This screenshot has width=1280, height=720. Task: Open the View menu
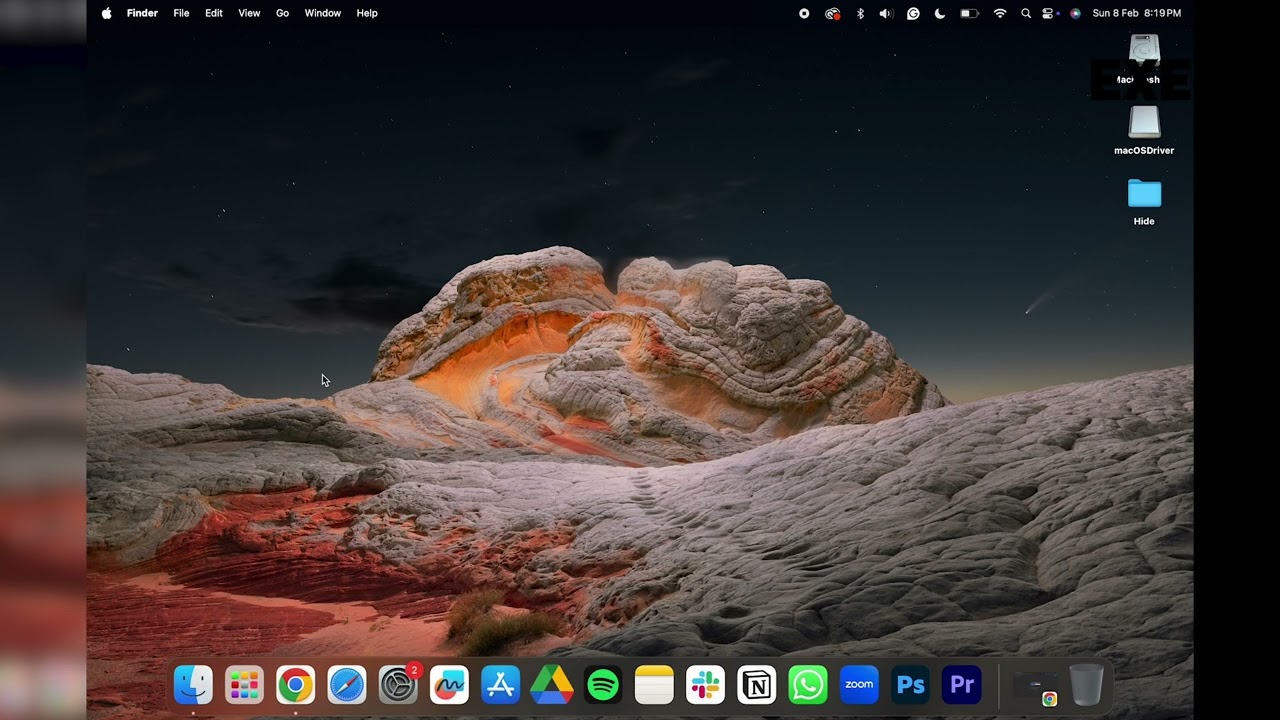(x=249, y=13)
